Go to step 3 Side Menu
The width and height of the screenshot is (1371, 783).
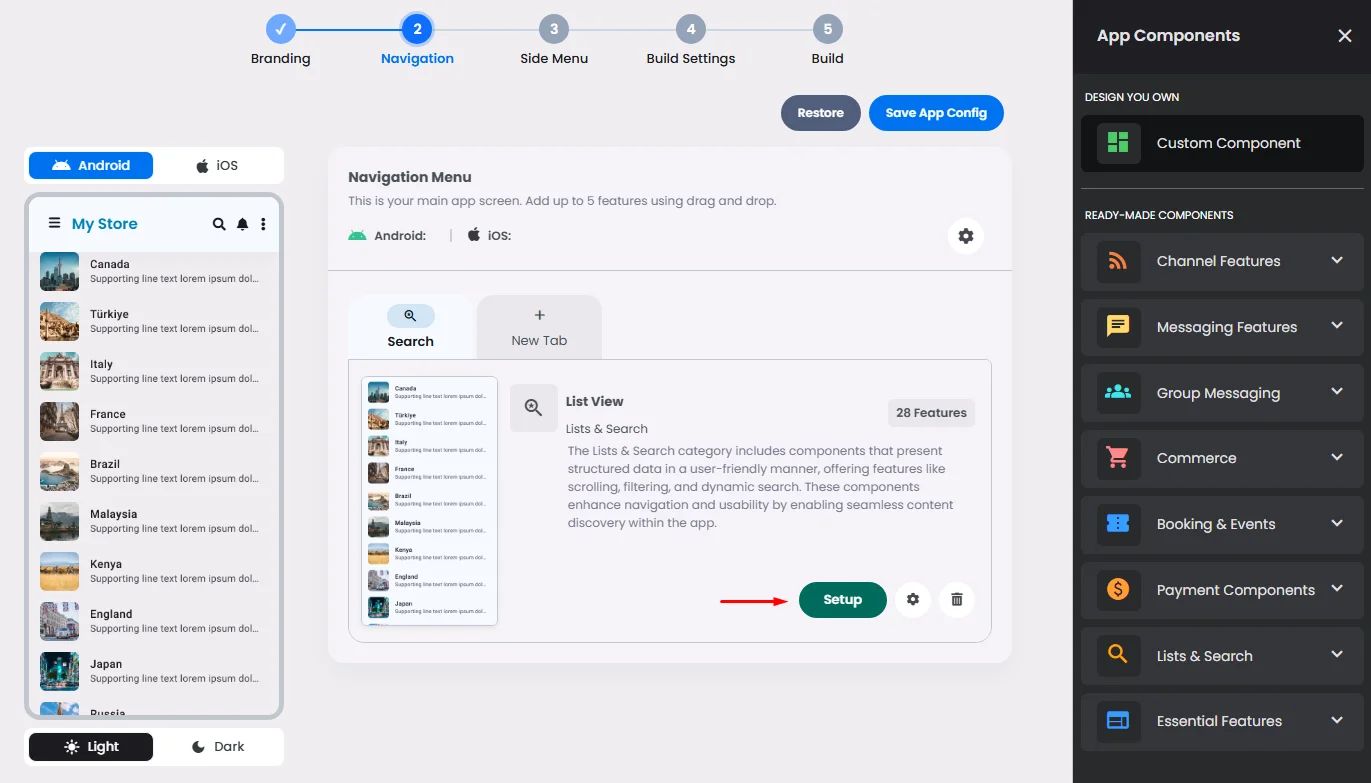(x=554, y=41)
